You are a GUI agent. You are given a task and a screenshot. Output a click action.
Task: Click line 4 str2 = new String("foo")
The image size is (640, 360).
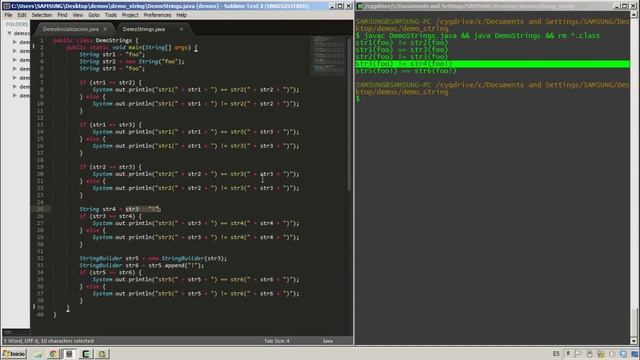(132, 62)
